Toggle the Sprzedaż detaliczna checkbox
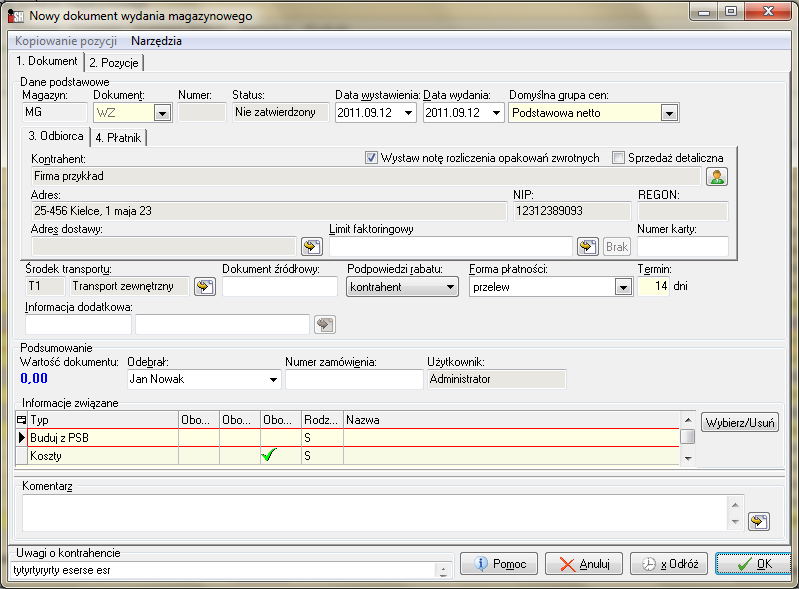This screenshot has height=589, width=799. [618, 158]
